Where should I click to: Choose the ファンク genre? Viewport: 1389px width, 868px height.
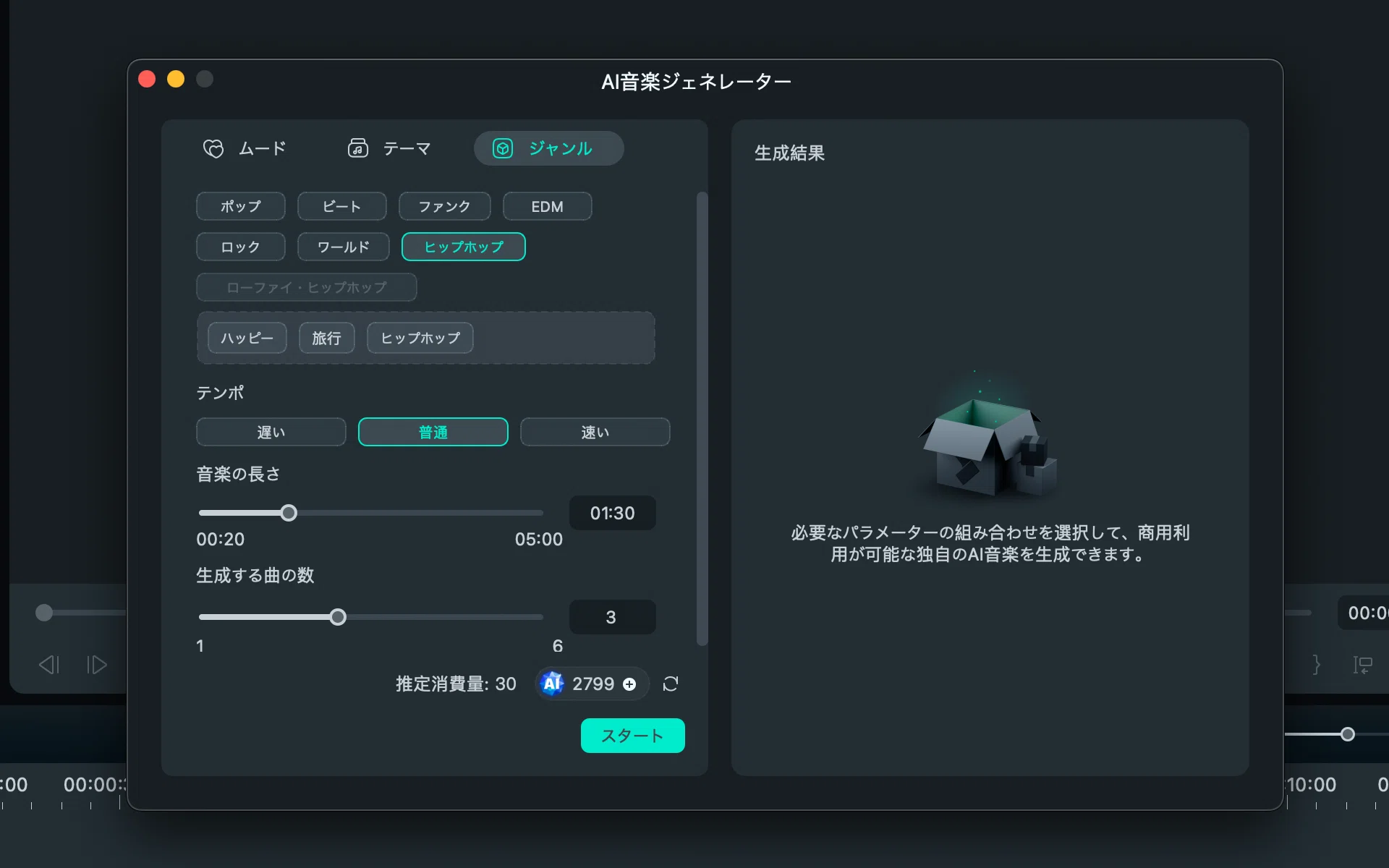point(445,206)
